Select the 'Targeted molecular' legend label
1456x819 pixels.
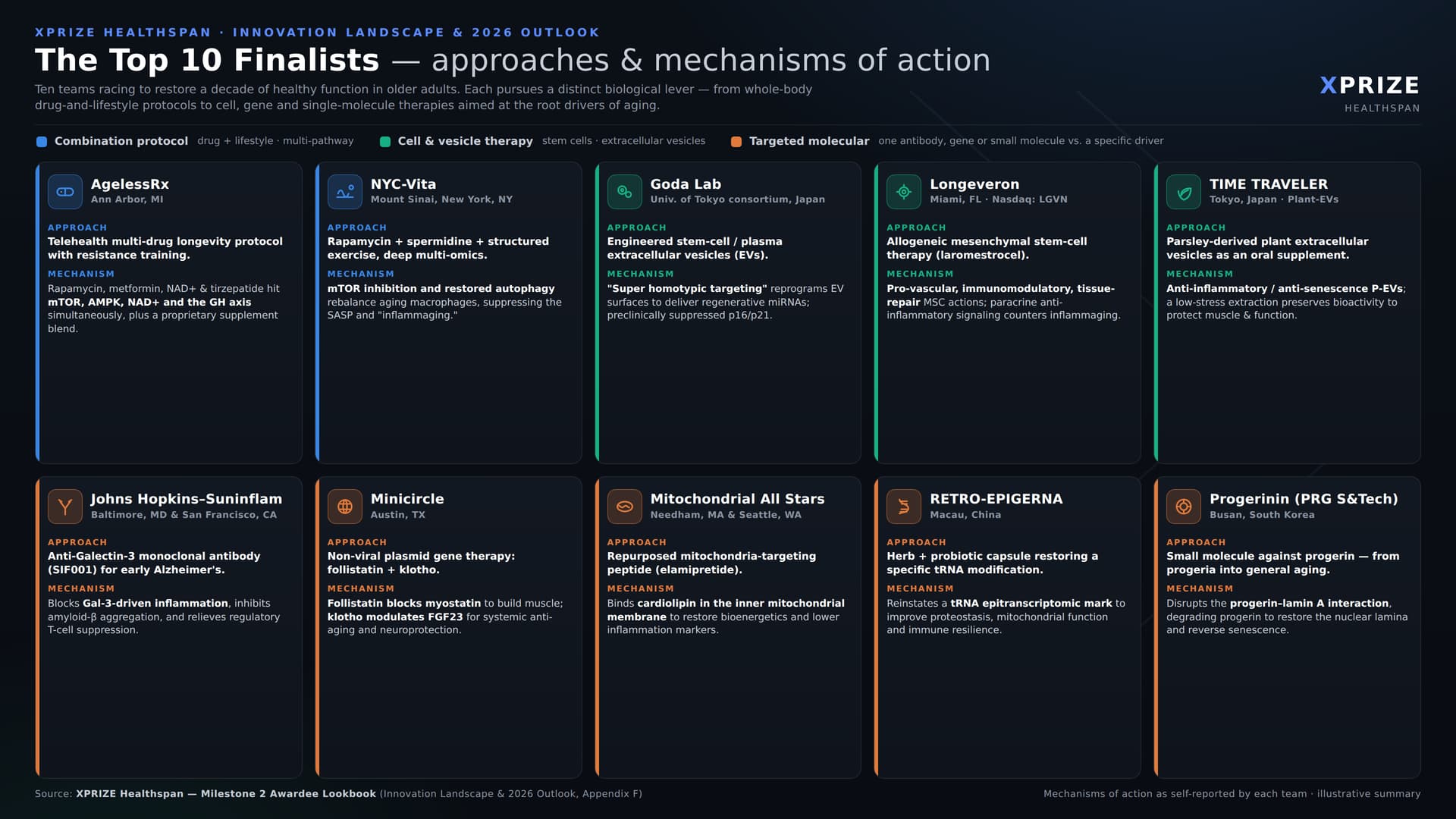pyautogui.click(x=809, y=141)
